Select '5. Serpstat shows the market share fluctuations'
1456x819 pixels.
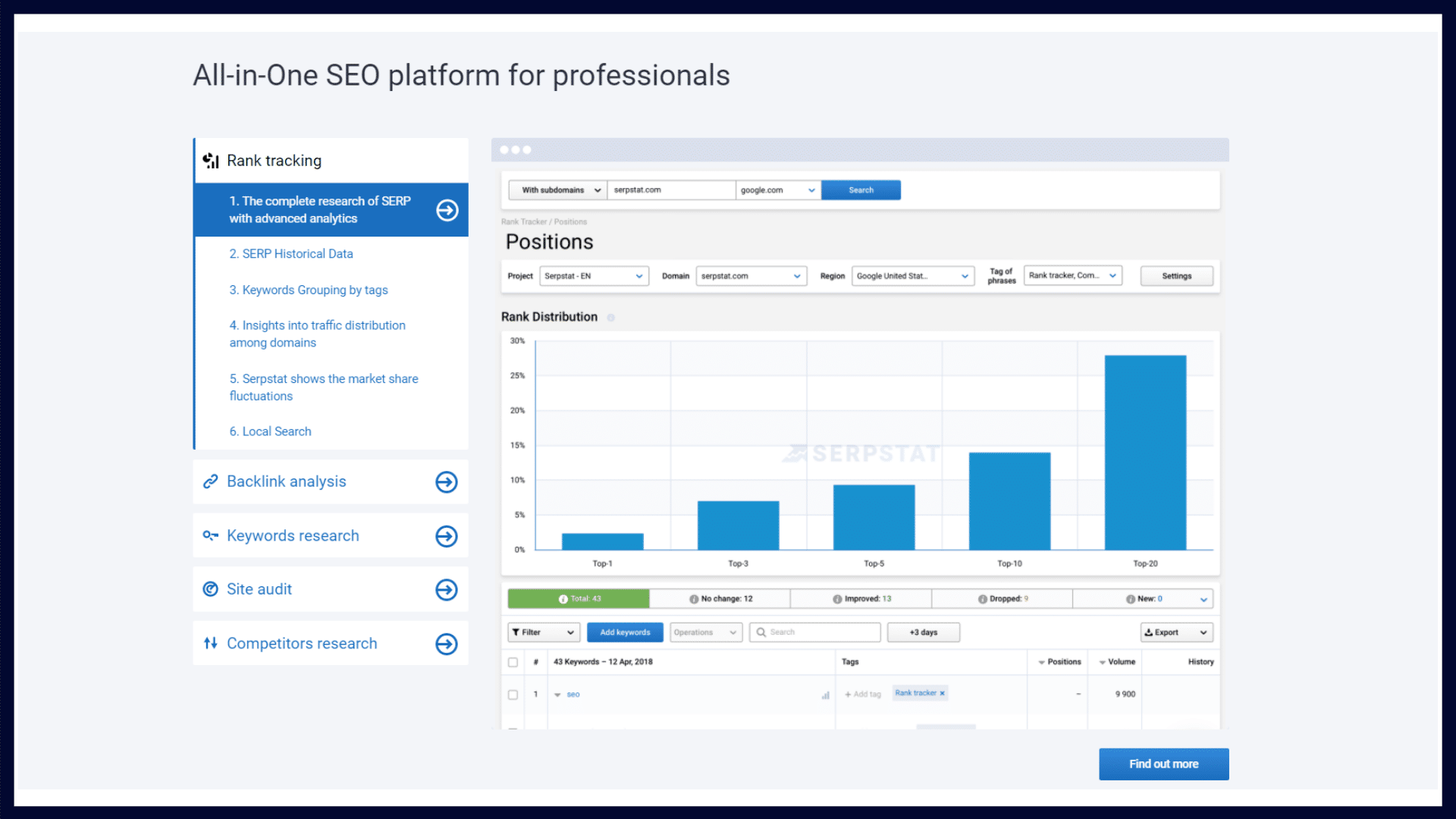tap(324, 388)
